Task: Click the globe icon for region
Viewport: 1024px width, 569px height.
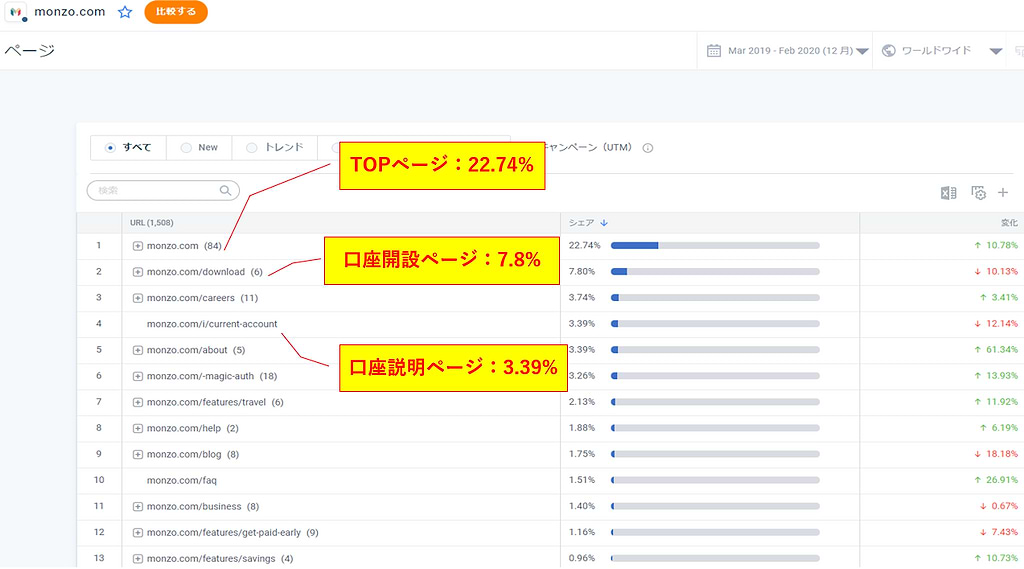Action: (888, 50)
